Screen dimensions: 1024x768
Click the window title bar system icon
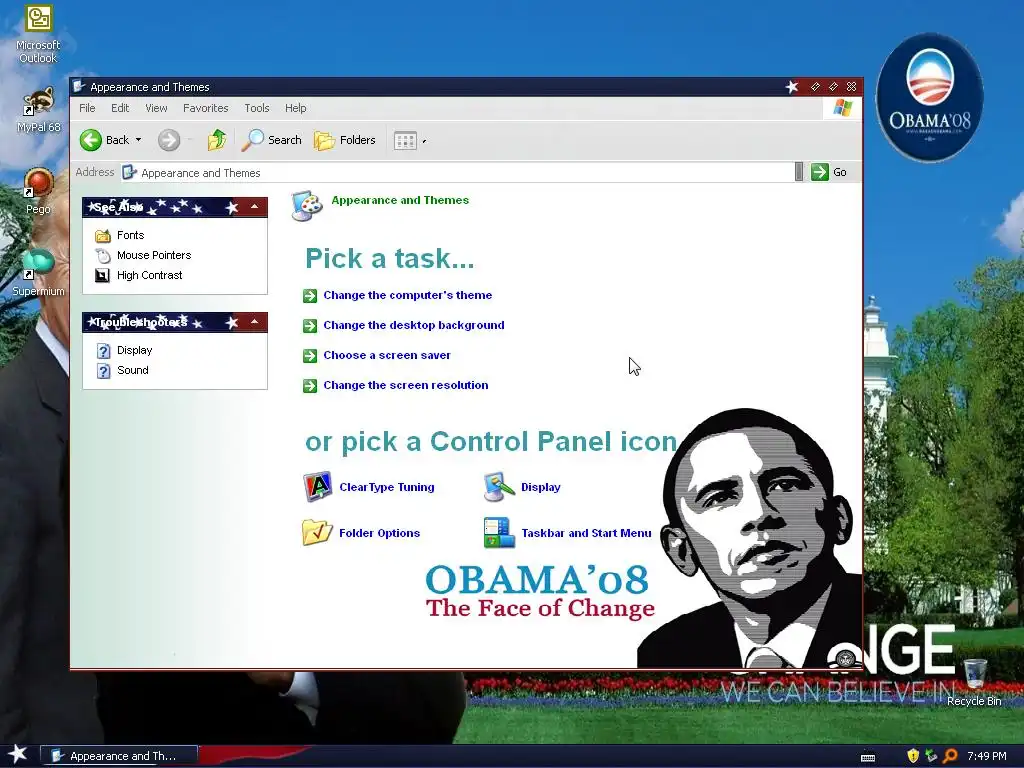[x=80, y=86]
